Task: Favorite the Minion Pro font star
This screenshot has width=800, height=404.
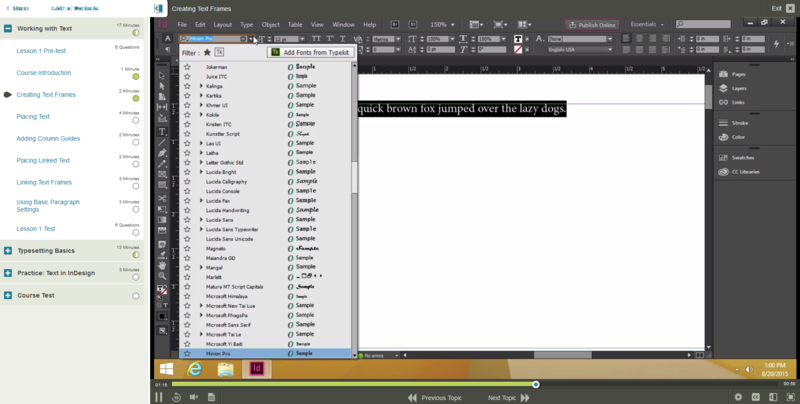Action: [187, 353]
